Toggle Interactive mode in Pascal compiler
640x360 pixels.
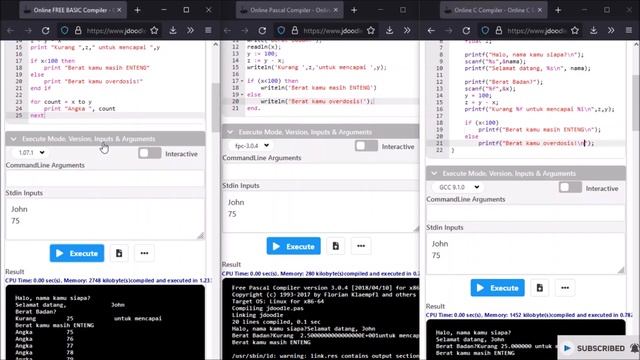coord(366,146)
